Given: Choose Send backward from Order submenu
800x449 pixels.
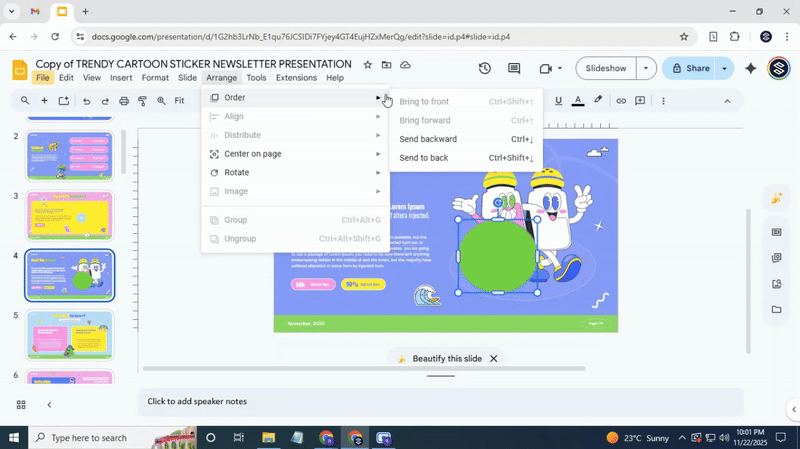Looking at the screenshot, I should (x=428, y=139).
